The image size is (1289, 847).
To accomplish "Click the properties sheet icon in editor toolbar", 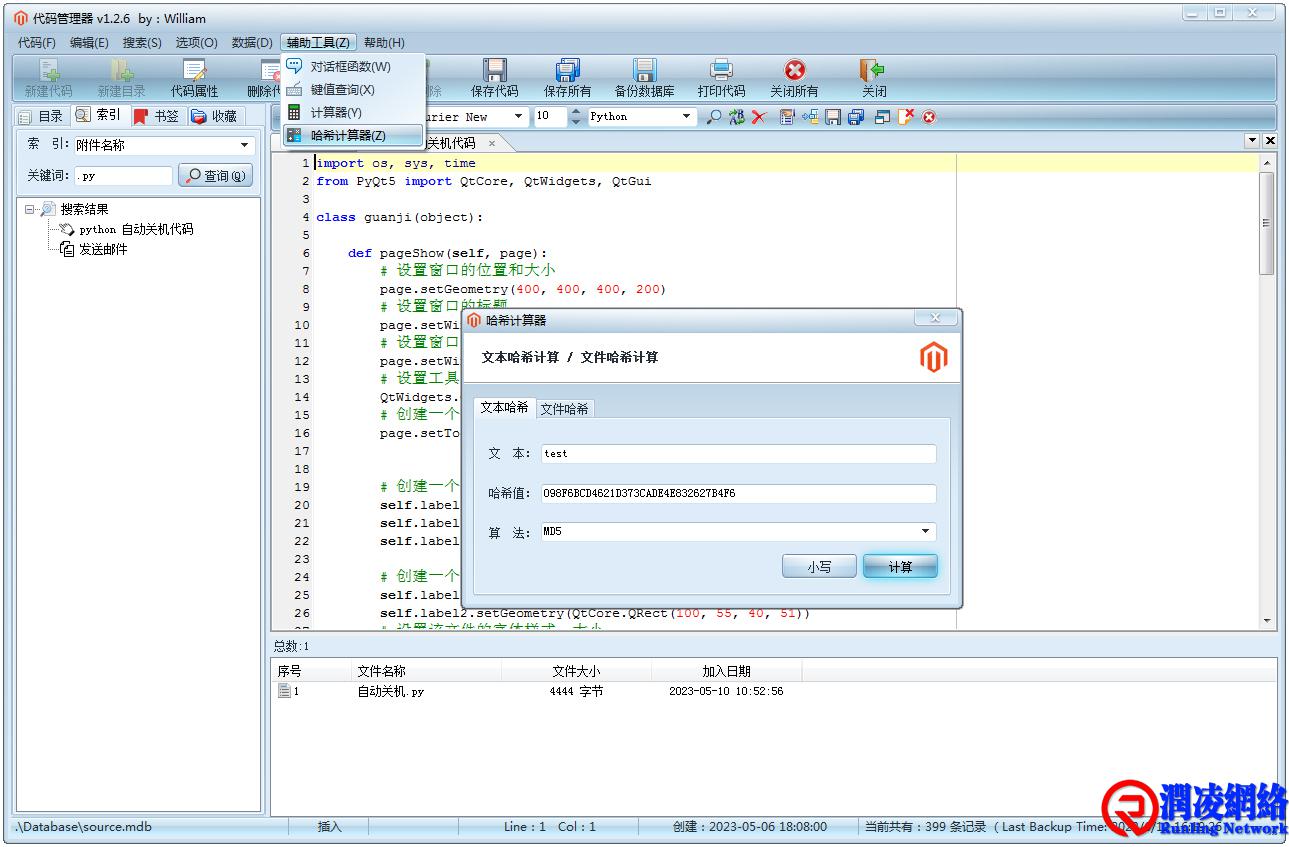I will tap(787, 117).
